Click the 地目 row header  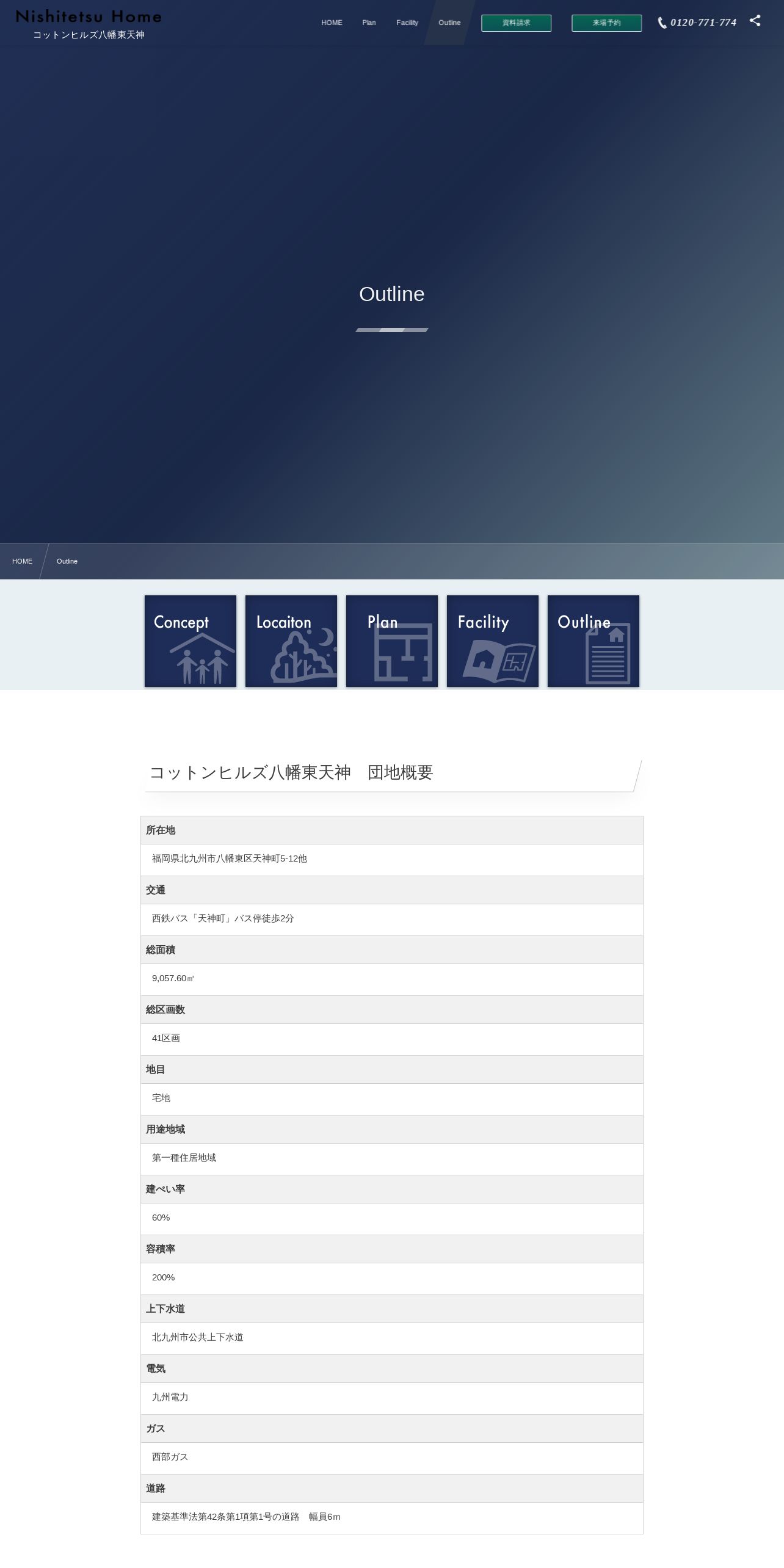pyautogui.click(x=392, y=1070)
